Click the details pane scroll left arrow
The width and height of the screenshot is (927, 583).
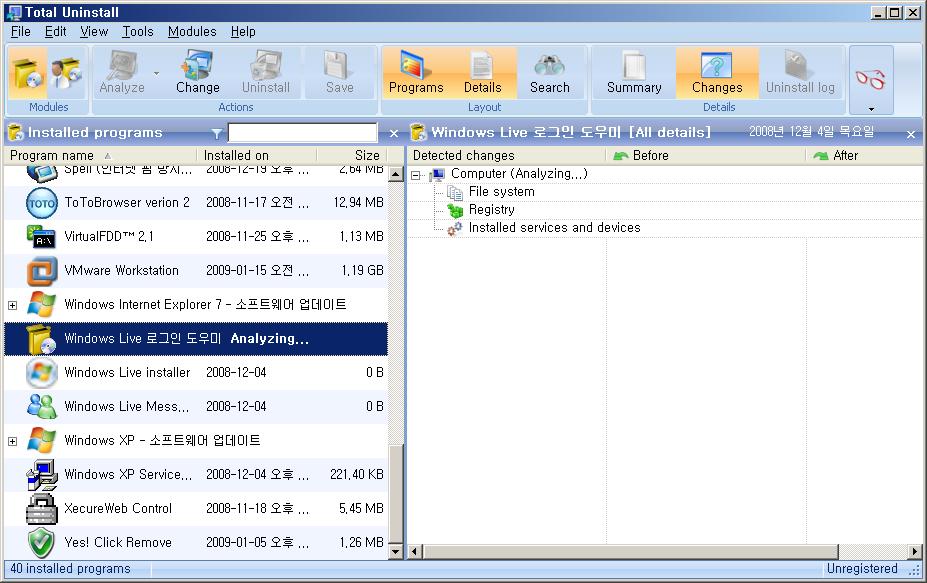click(x=415, y=552)
